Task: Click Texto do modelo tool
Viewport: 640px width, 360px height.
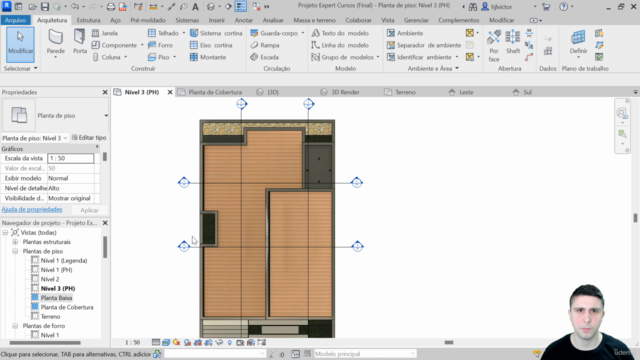Action: click(340, 33)
